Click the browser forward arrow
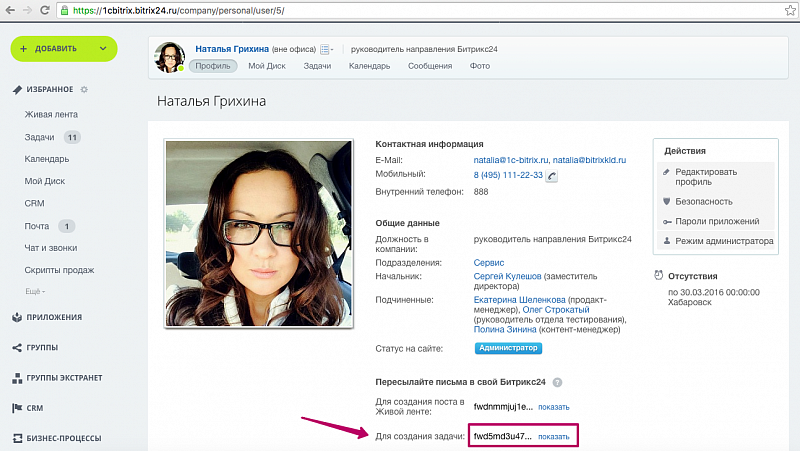 click(x=27, y=10)
